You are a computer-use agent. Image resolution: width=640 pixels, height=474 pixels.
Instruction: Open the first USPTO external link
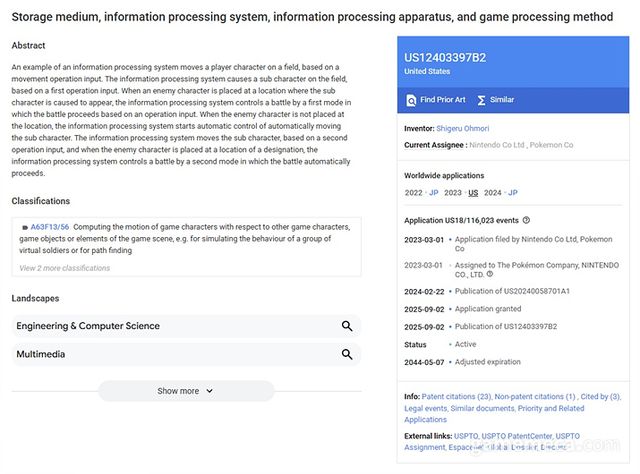(x=466, y=436)
